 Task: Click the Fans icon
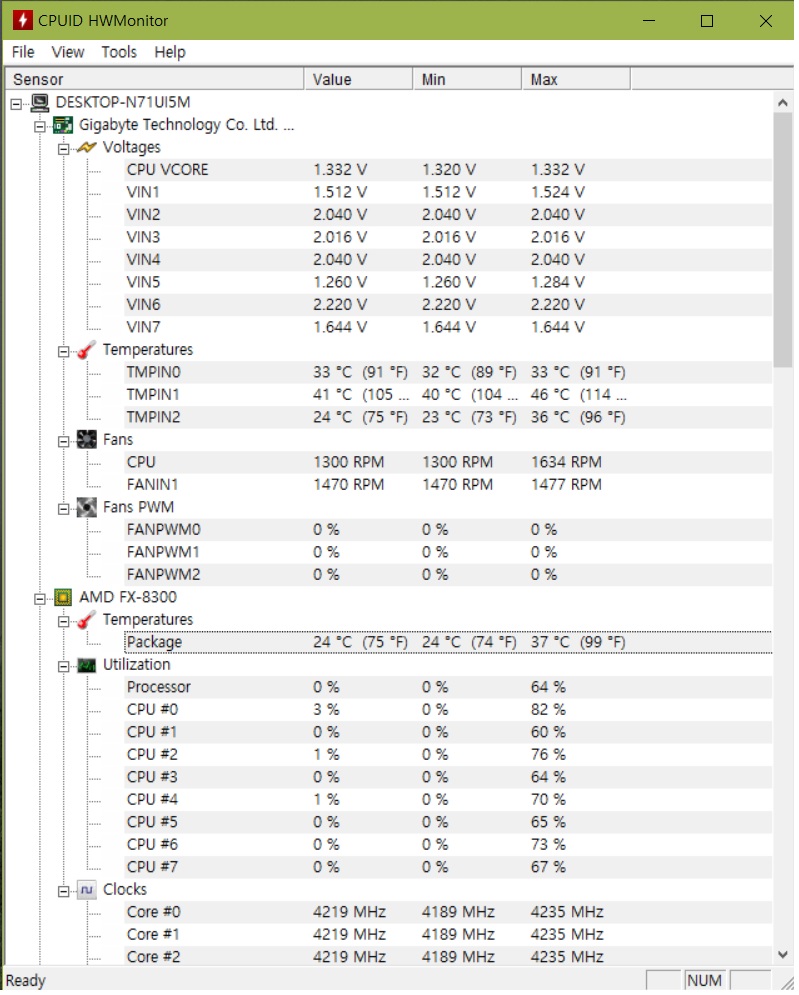[x=86, y=440]
